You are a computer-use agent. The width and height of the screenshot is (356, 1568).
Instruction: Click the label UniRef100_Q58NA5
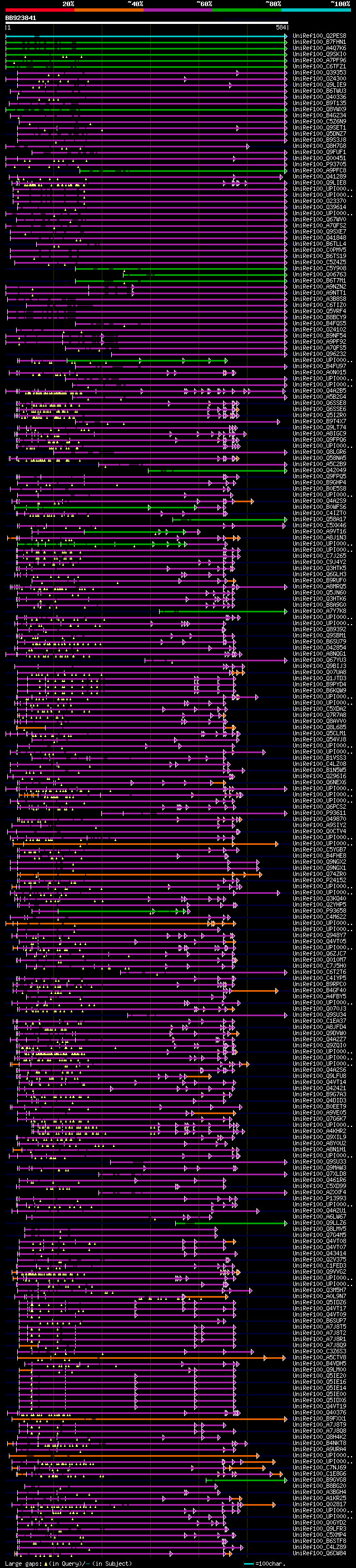319,458
